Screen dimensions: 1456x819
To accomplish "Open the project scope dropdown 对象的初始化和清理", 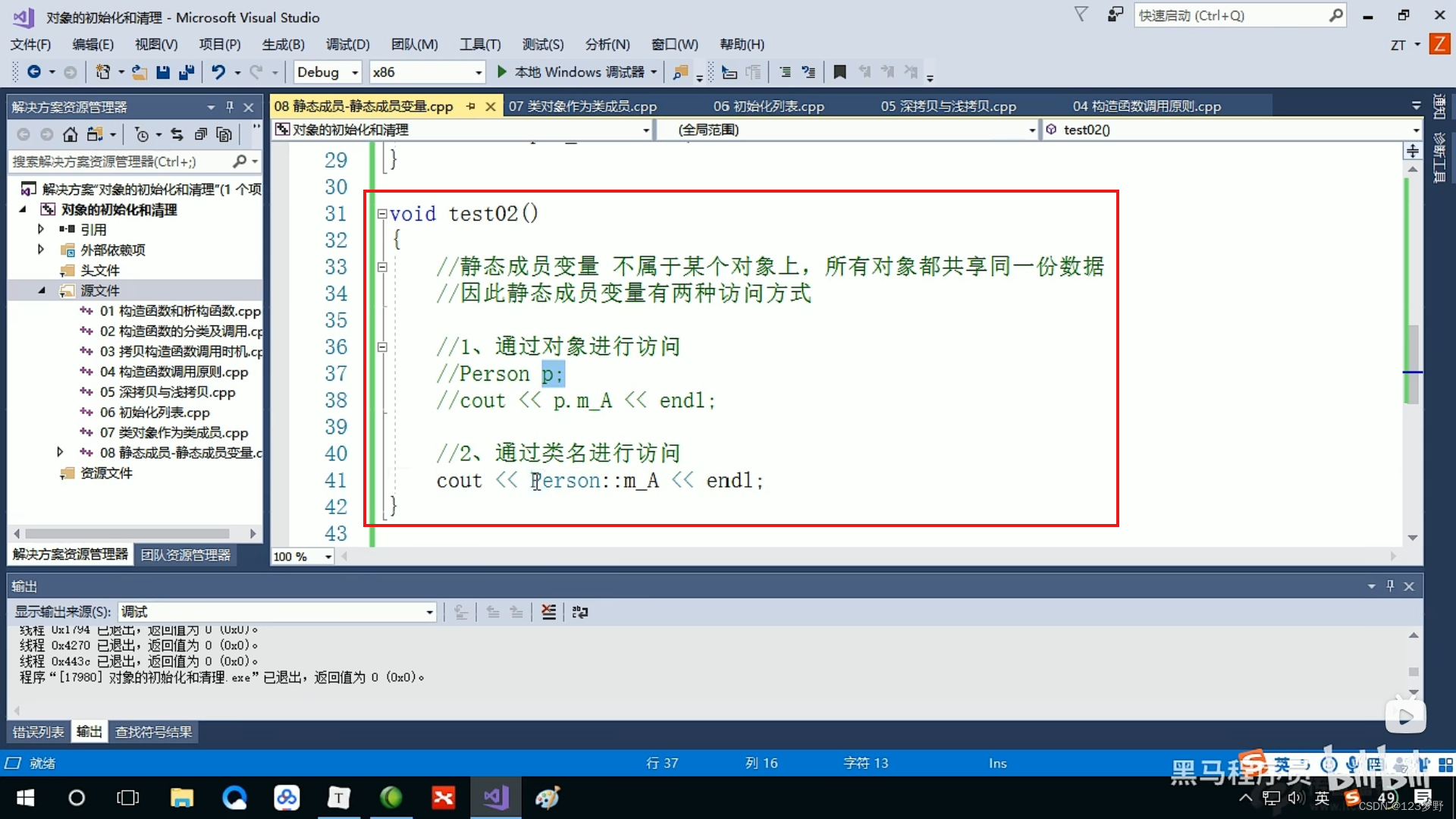I will point(462,130).
